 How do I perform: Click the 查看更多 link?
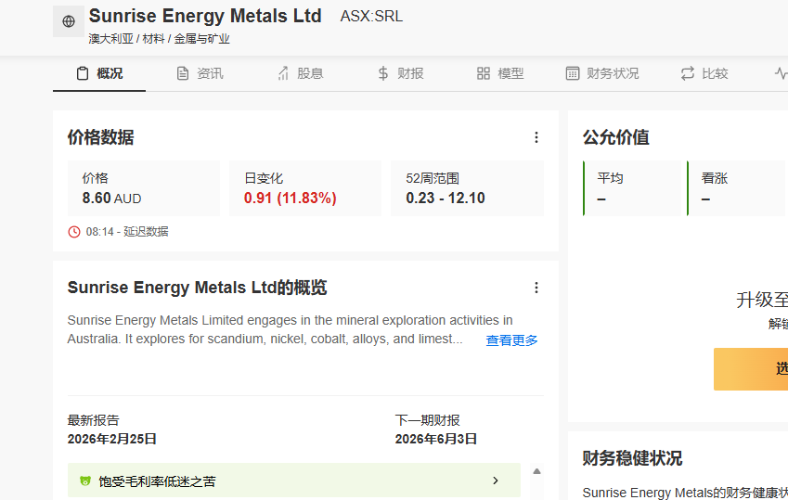512,341
